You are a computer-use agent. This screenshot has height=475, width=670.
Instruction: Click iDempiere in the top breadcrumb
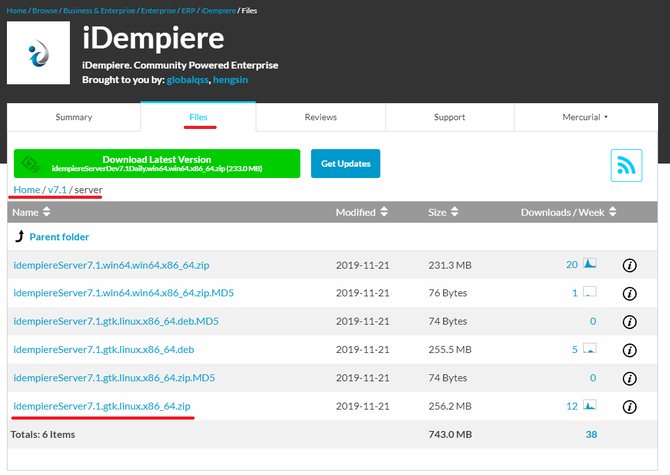coord(218,11)
